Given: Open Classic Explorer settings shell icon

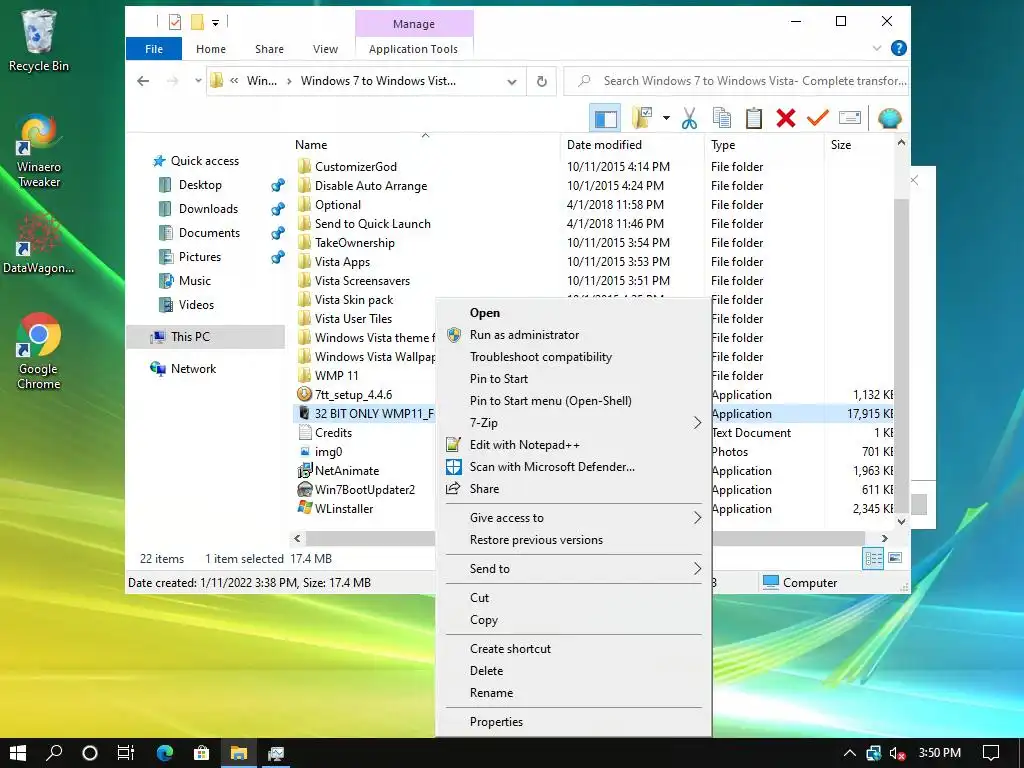Looking at the screenshot, I should click(x=889, y=118).
